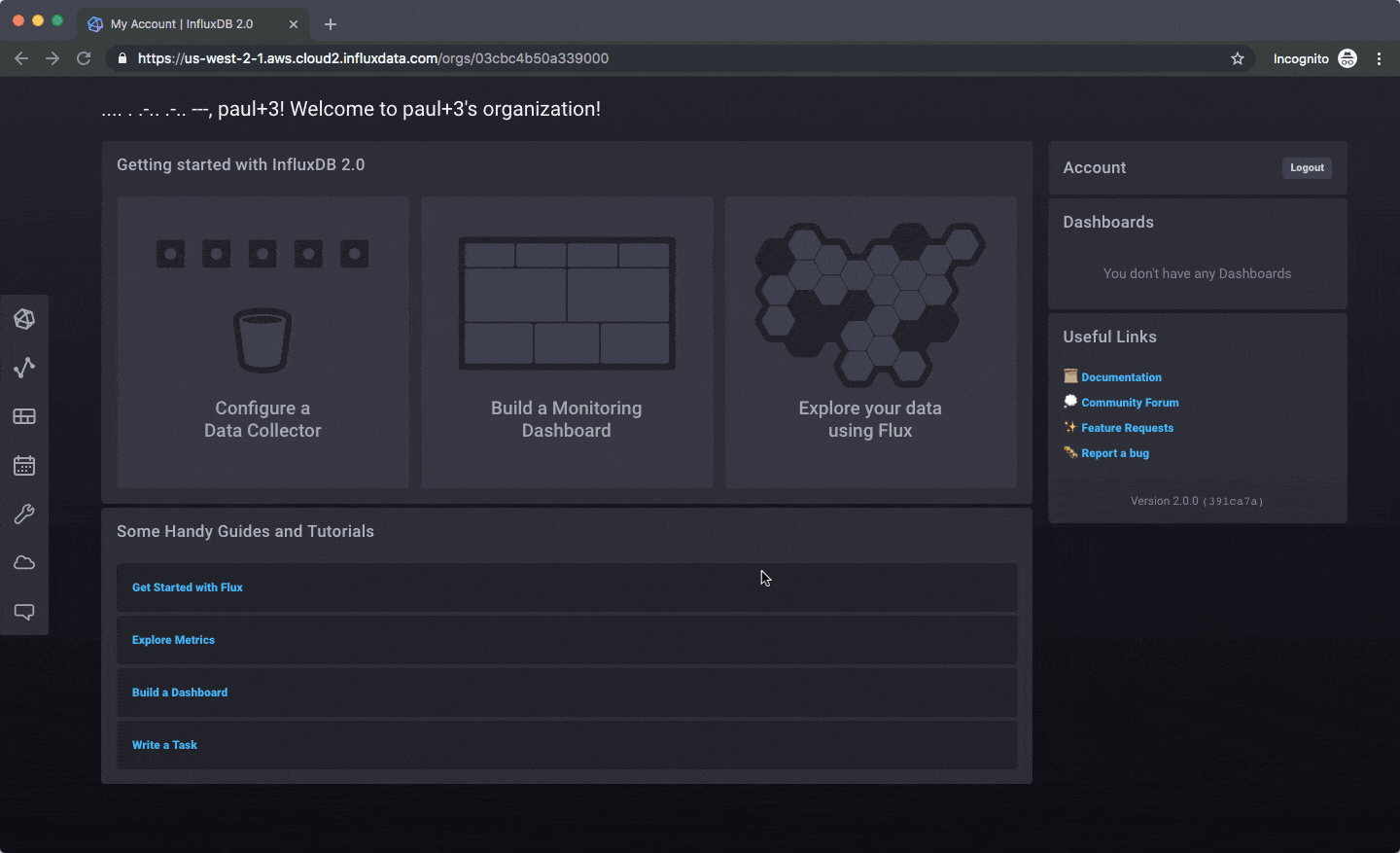Open the Tasks calendar icon in sidebar
Image resolution: width=1400 pixels, height=853 pixels.
[24, 465]
